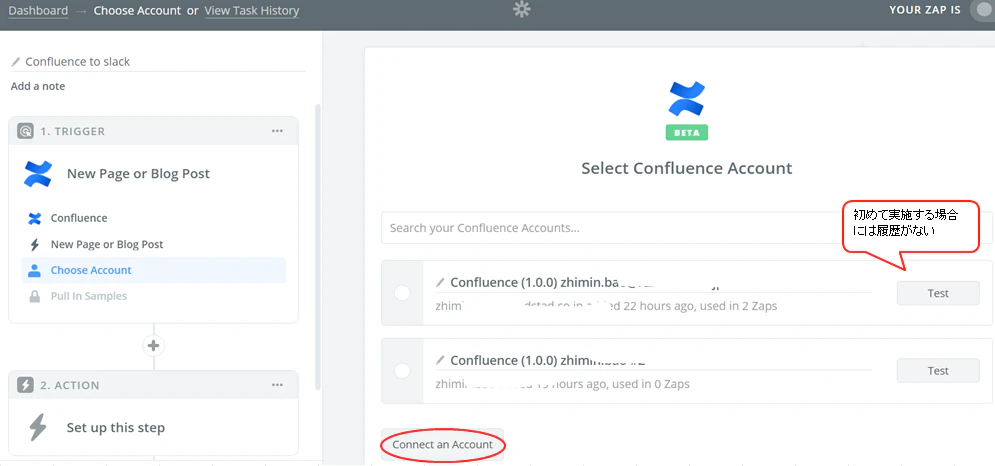Click the lock icon beside Pull In Samples
Screen dimensions: 995x466
point(35,296)
